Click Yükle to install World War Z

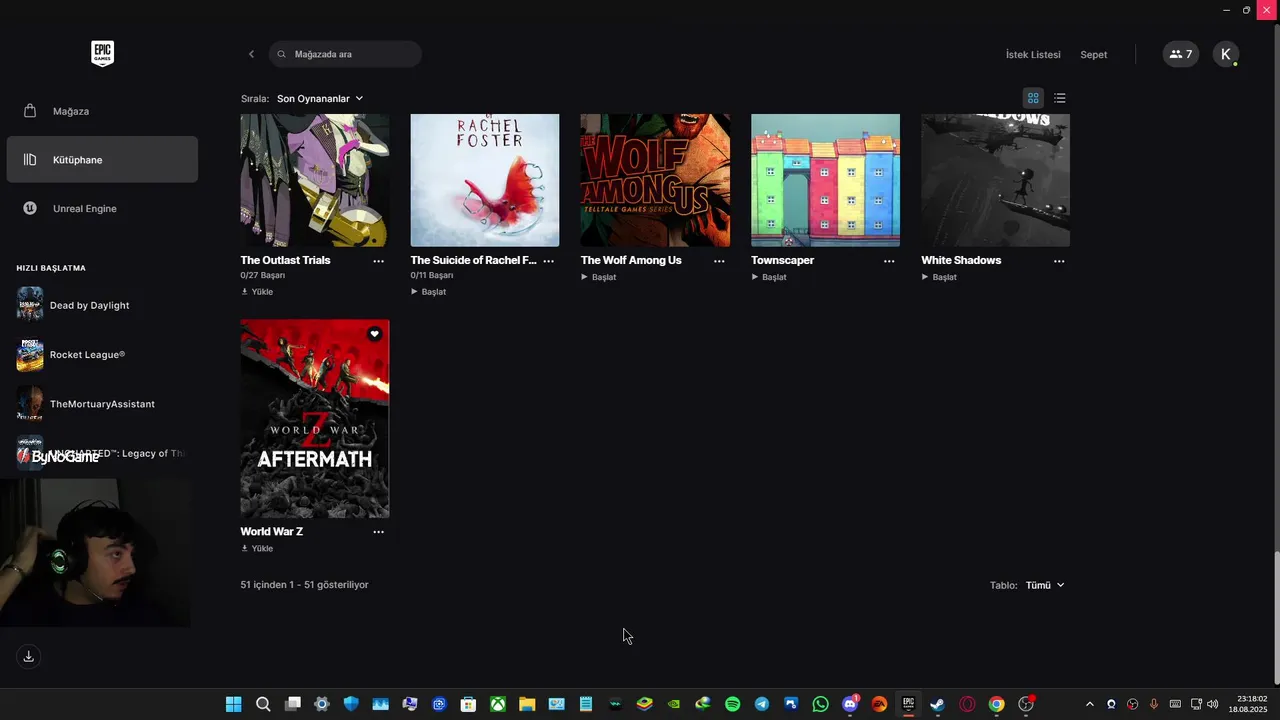tap(257, 549)
